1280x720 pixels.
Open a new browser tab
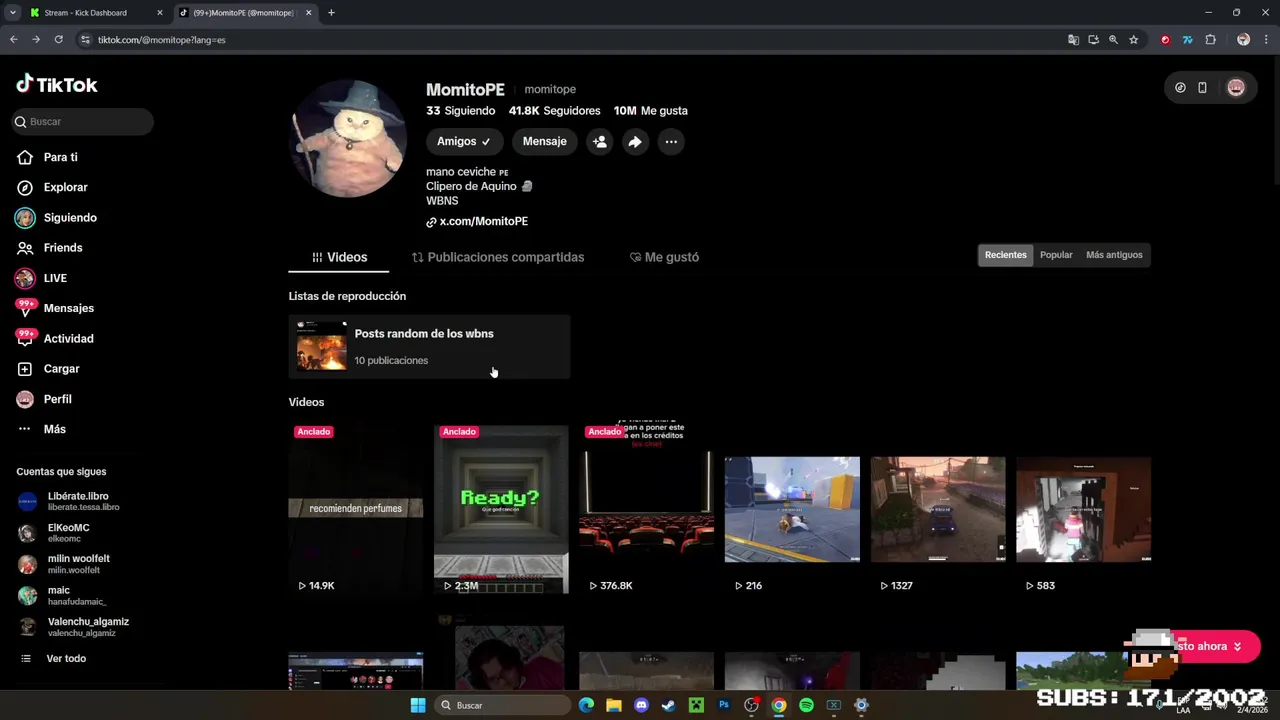pyautogui.click(x=331, y=13)
